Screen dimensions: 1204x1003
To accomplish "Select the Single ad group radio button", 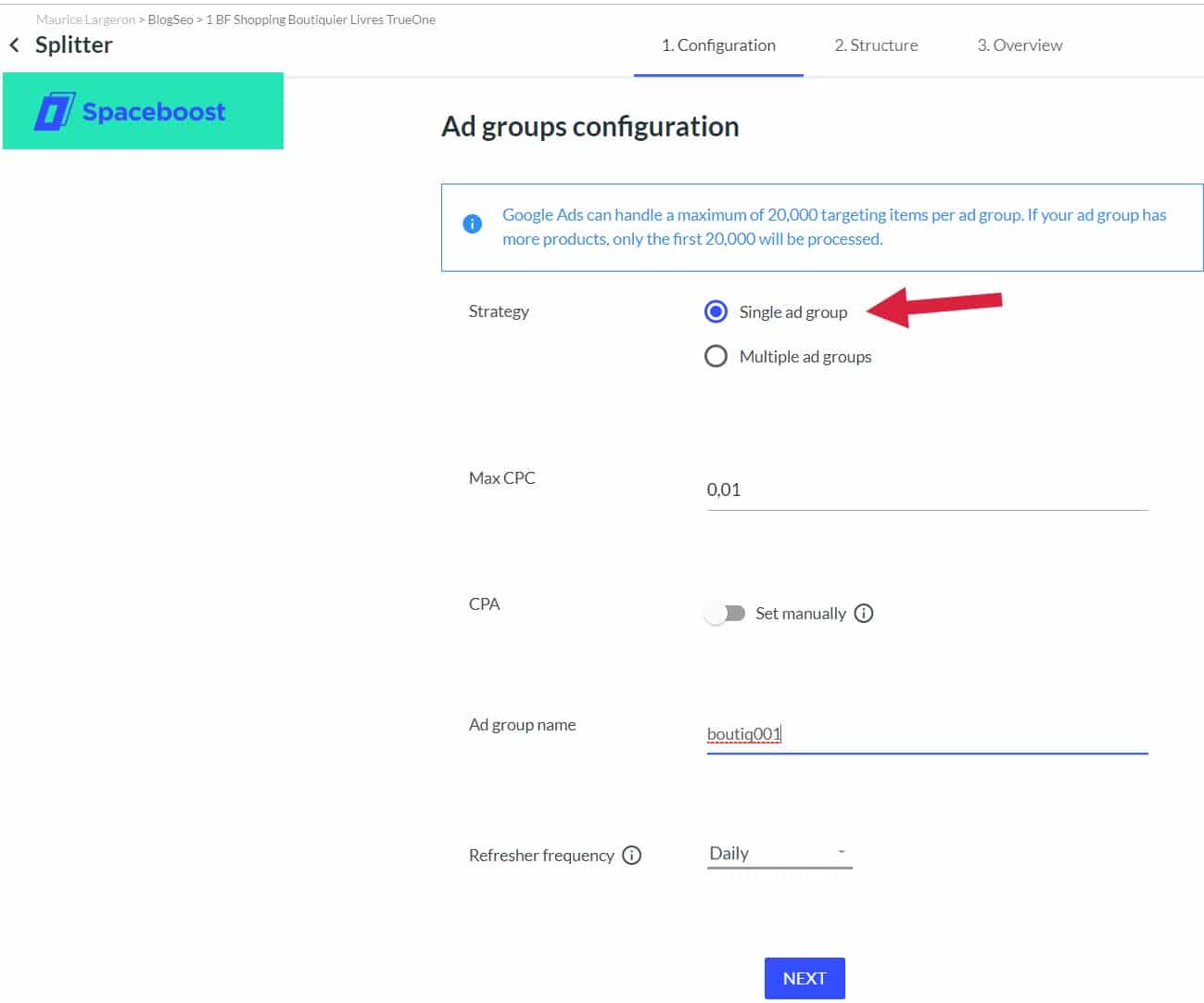I will click(x=716, y=312).
